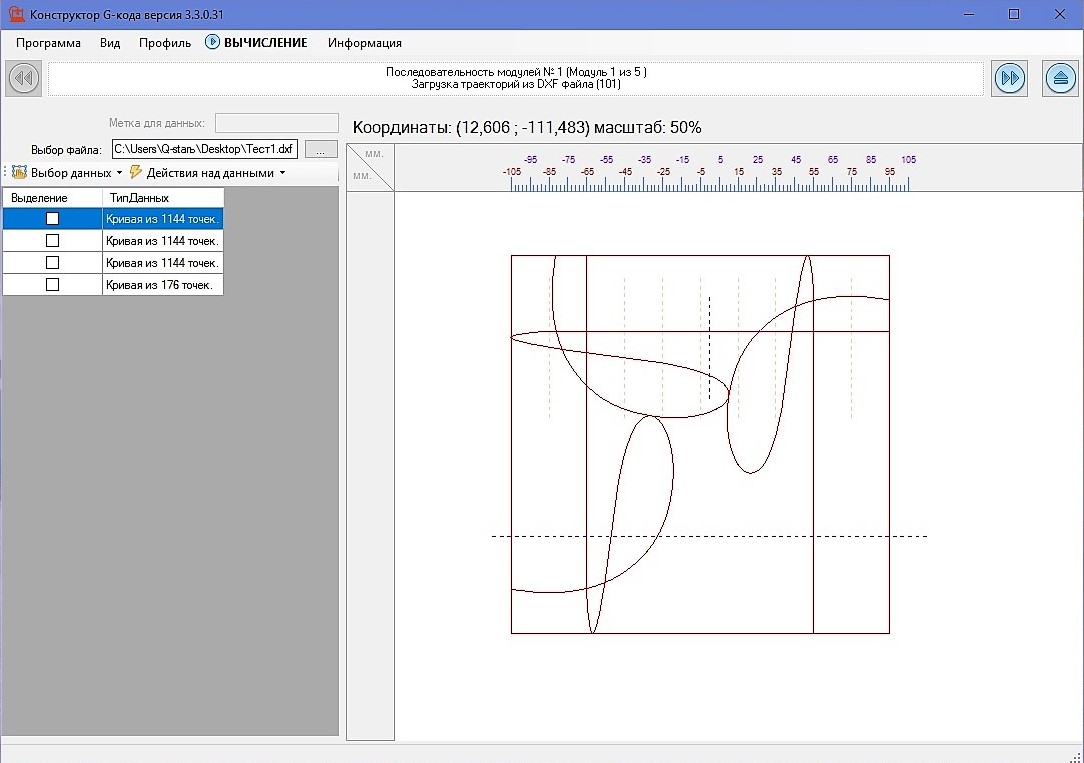Screen dimensions: 1084x763
Task: Click the ТипДанных column header
Action: [163, 198]
